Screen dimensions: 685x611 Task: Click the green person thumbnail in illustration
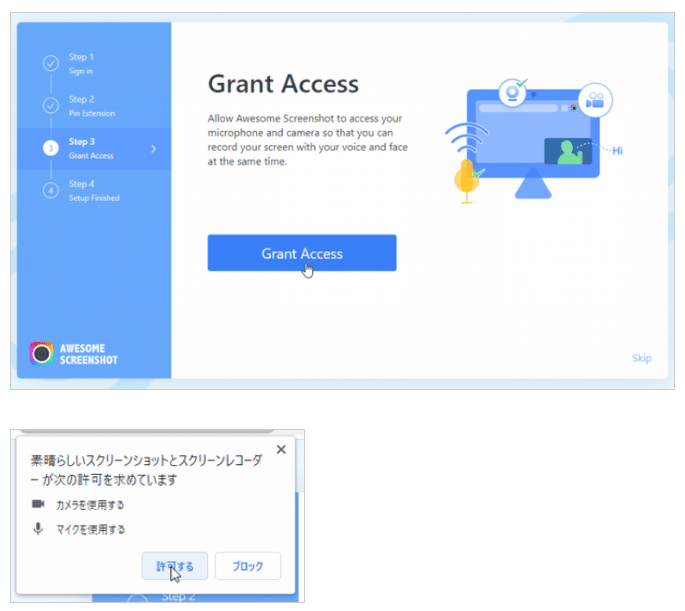[568, 152]
